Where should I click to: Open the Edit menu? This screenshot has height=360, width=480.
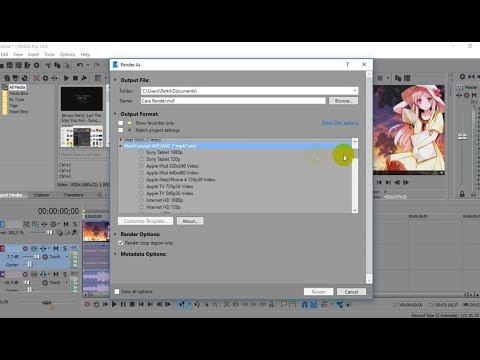click(4, 54)
